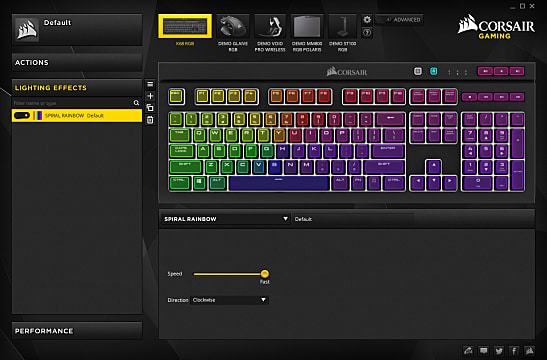
Task: Select the Demo ST100 RGB headset stand
Action: (x=342, y=26)
